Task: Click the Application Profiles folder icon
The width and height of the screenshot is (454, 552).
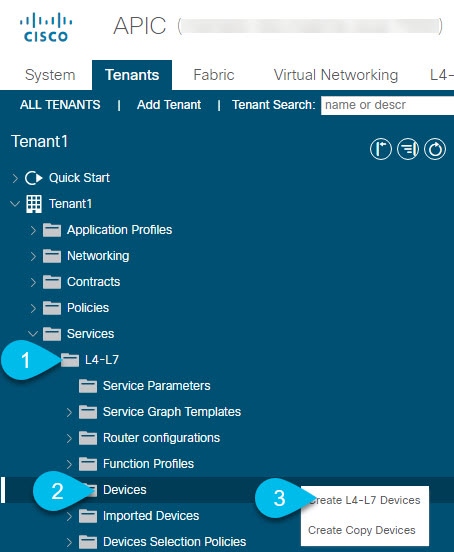Action: pos(52,230)
